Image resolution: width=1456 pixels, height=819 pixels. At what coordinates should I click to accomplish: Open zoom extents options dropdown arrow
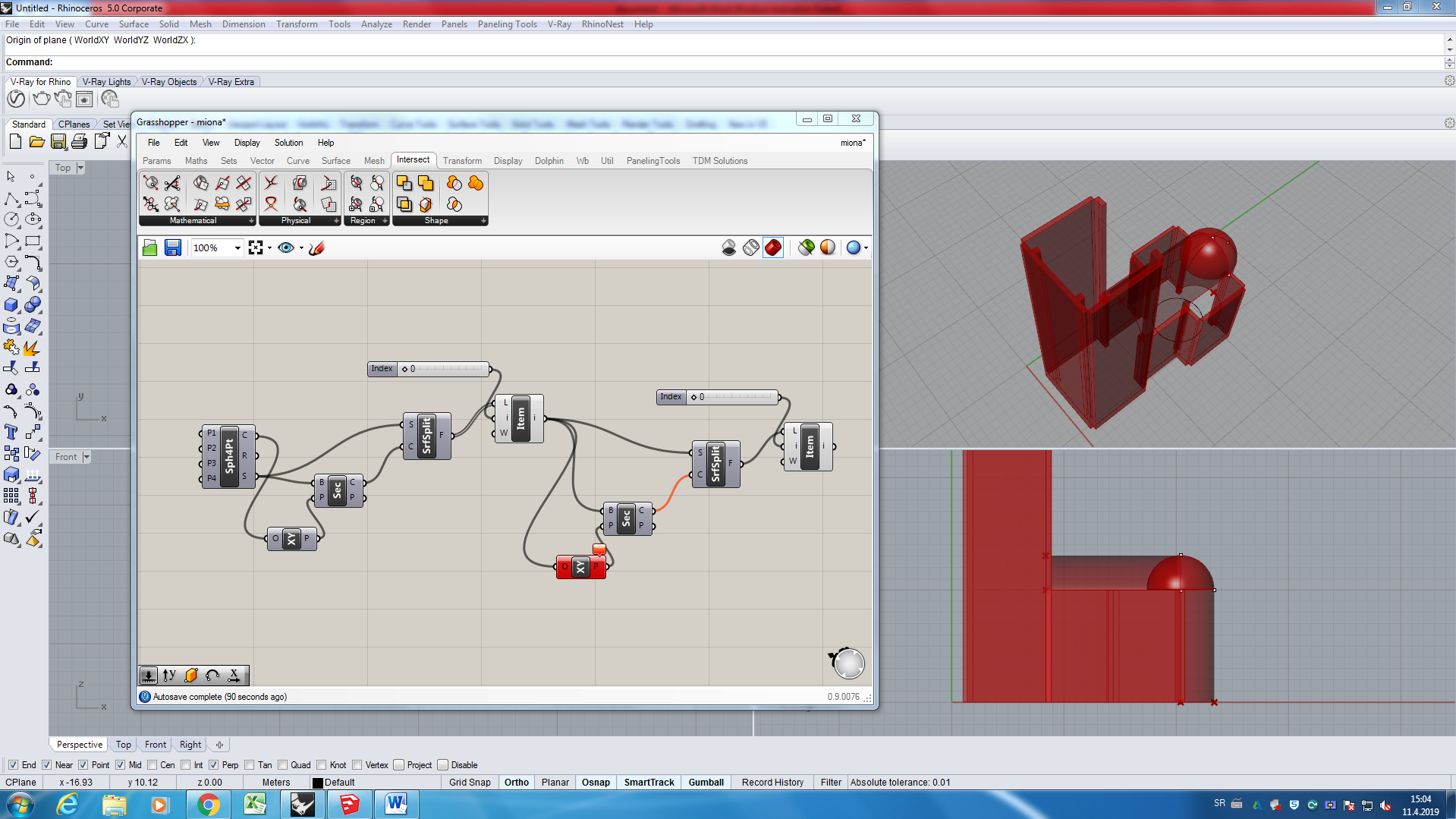tap(269, 248)
